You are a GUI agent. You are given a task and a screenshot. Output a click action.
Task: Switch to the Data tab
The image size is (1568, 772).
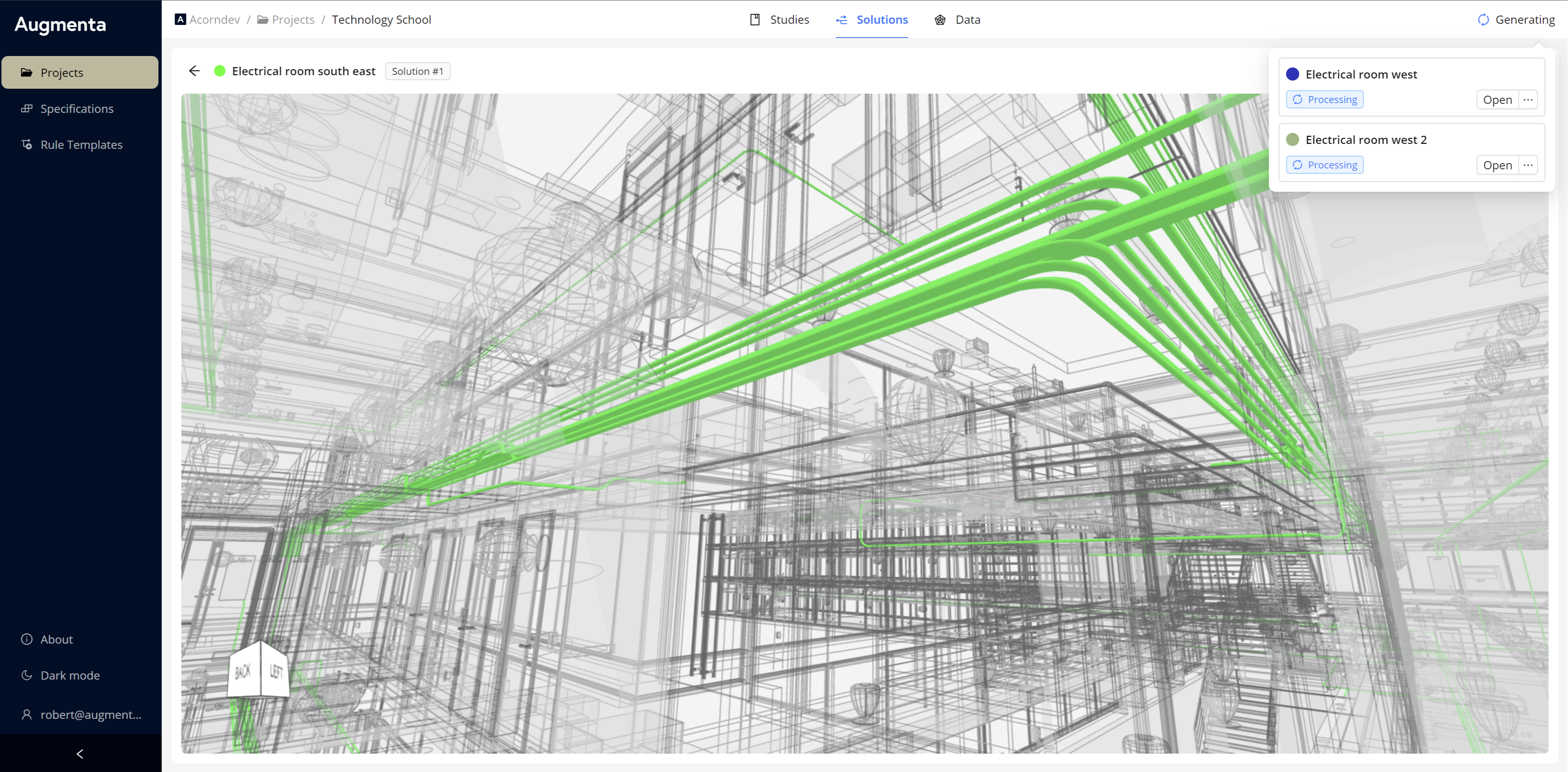968,20
